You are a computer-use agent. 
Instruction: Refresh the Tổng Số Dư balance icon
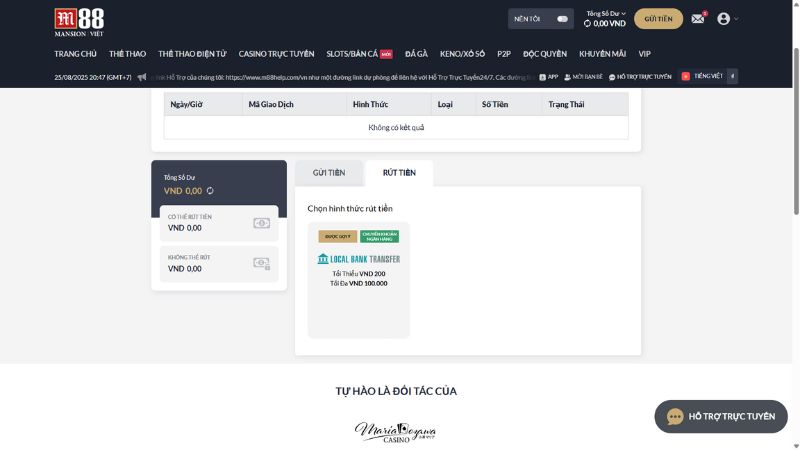coord(210,191)
